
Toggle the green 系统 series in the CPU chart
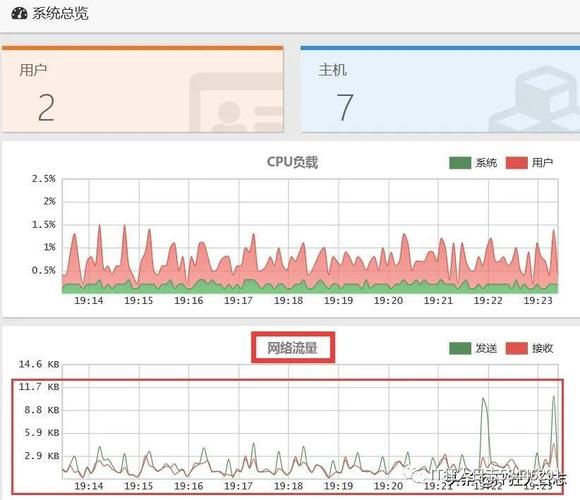pyautogui.click(x=460, y=163)
